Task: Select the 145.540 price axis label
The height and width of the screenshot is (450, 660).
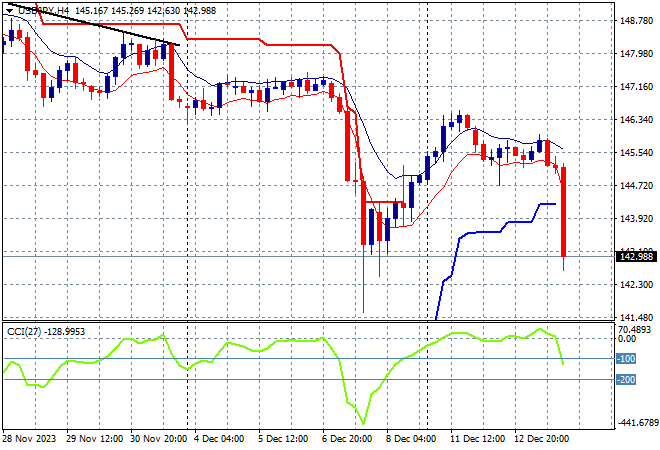Action: [x=636, y=152]
